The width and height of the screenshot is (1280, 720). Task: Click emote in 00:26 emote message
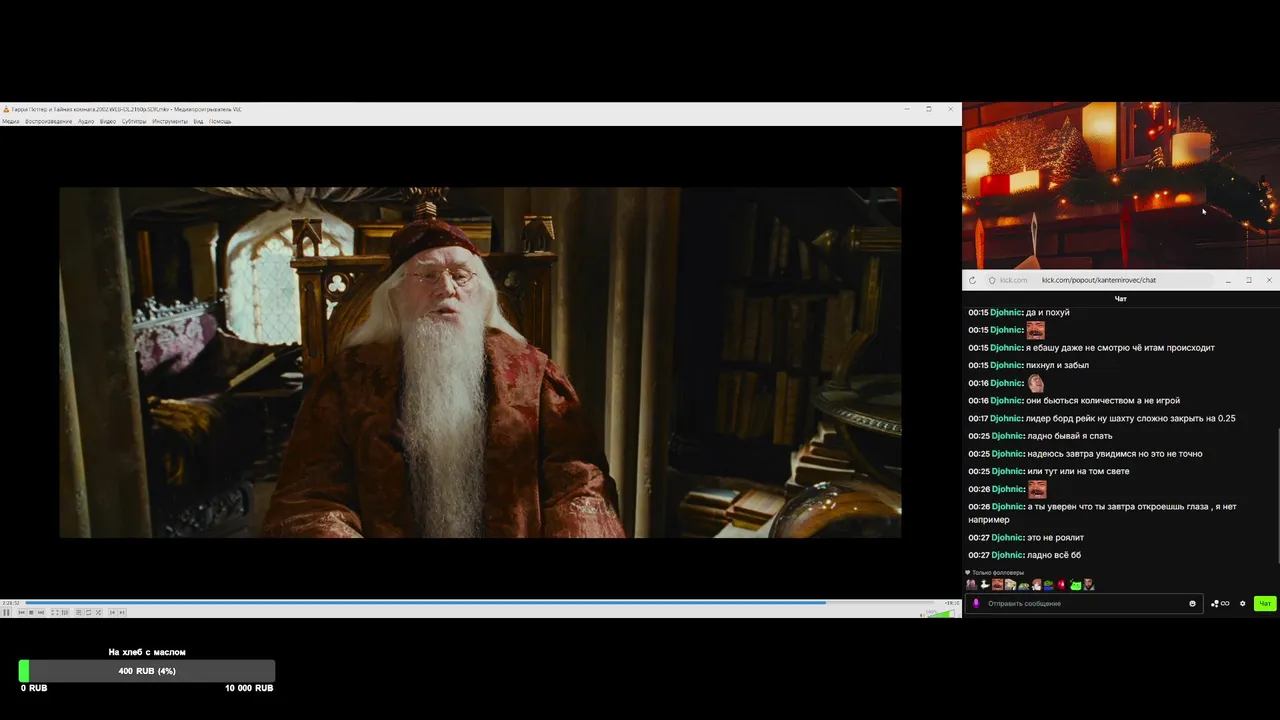1037,489
